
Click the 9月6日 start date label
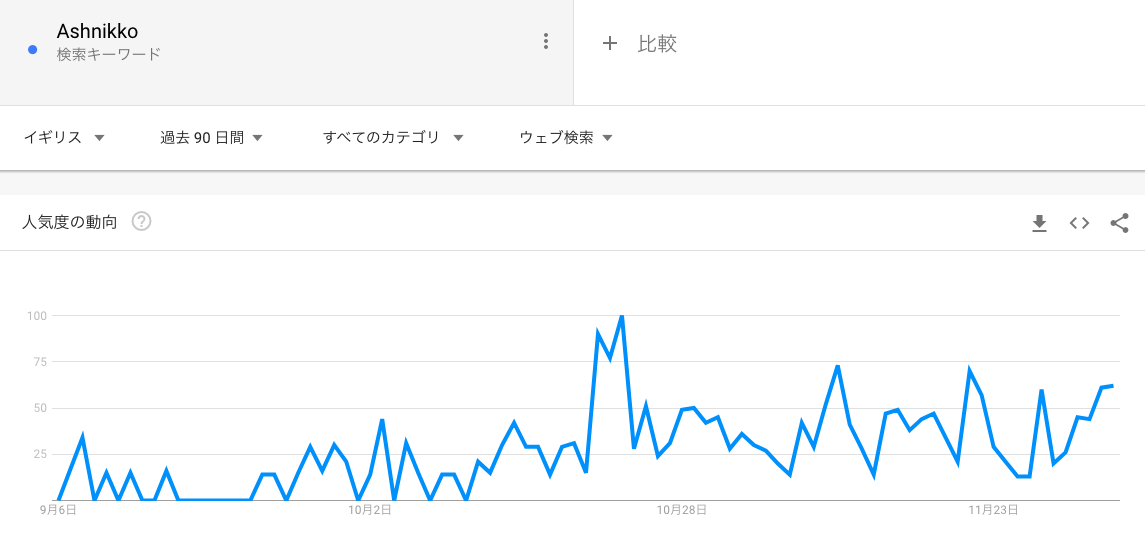coord(58,510)
